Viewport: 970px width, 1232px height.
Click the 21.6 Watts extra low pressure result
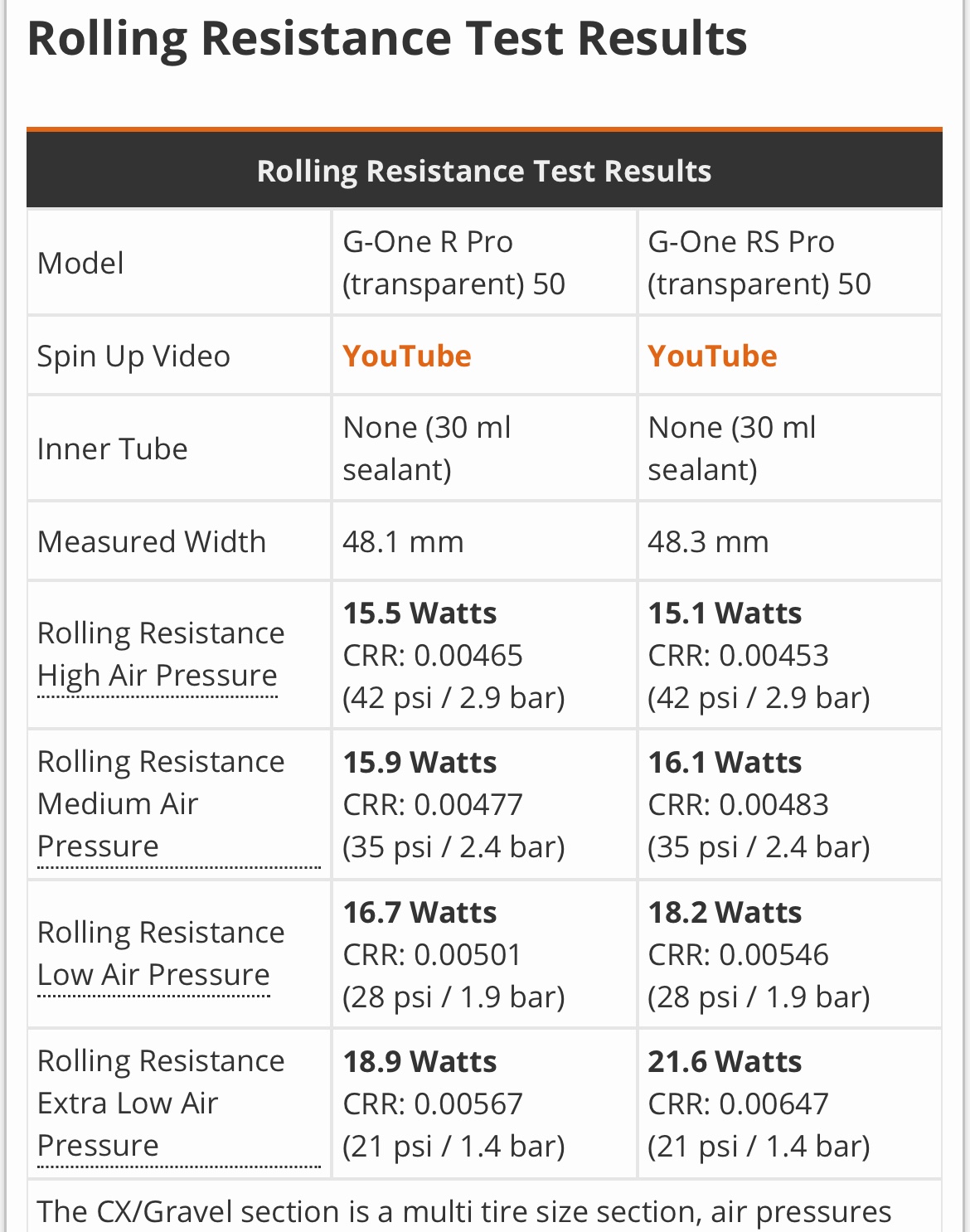tap(725, 1062)
